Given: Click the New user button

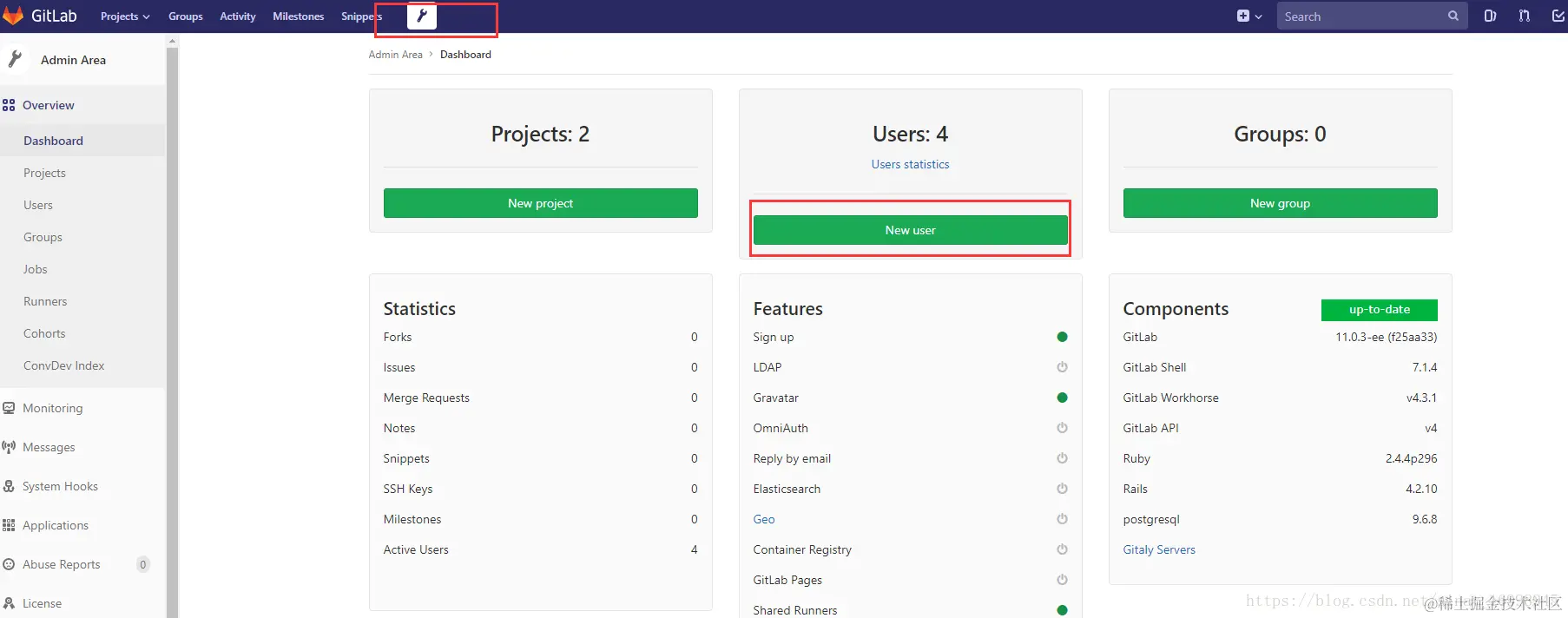Looking at the screenshot, I should point(911,230).
